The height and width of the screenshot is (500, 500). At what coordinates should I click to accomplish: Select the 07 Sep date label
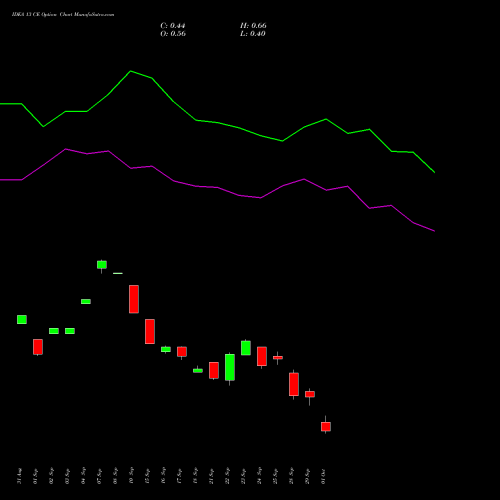coord(100,476)
